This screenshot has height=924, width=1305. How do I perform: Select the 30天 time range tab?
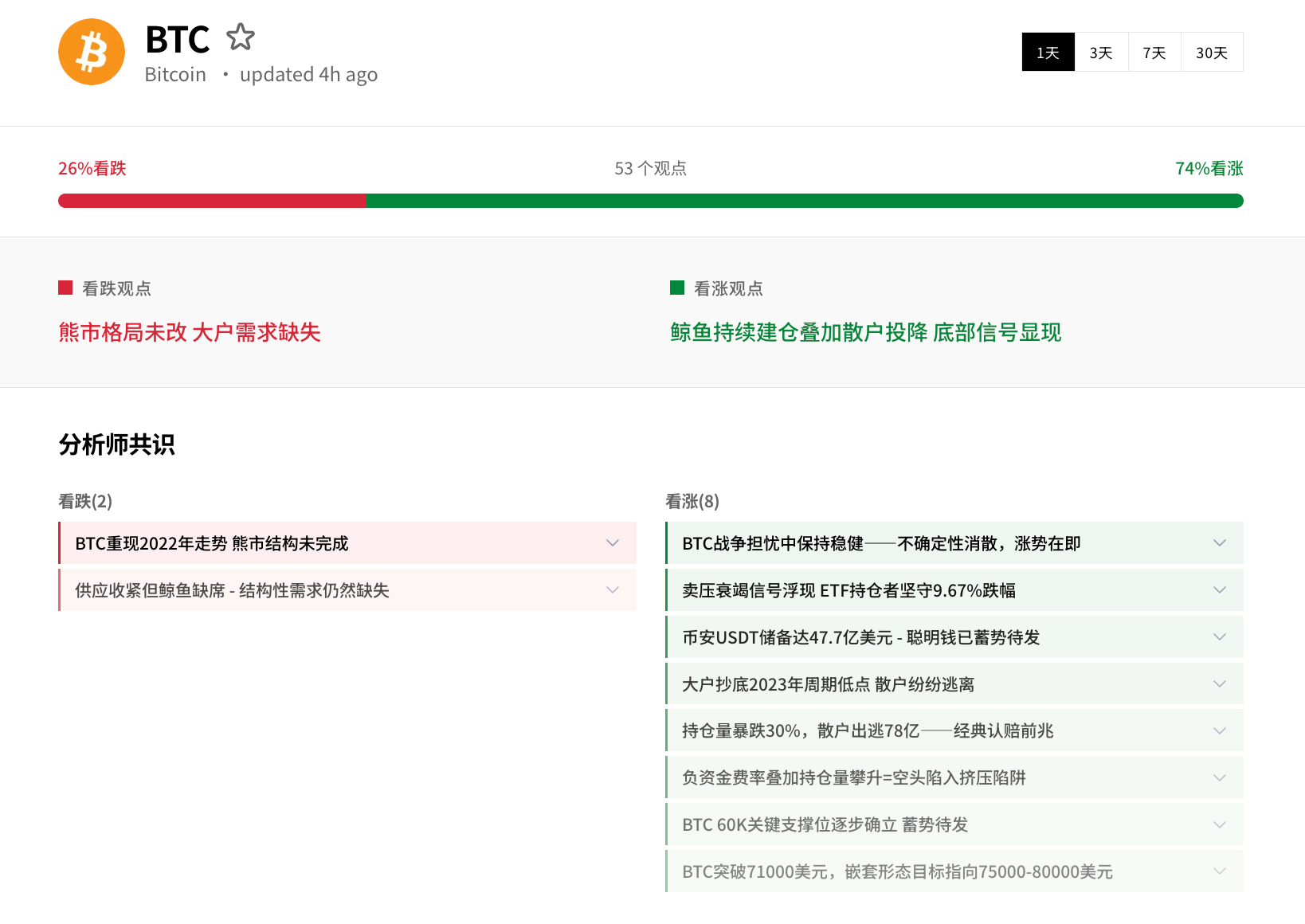(x=1211, y=53)
